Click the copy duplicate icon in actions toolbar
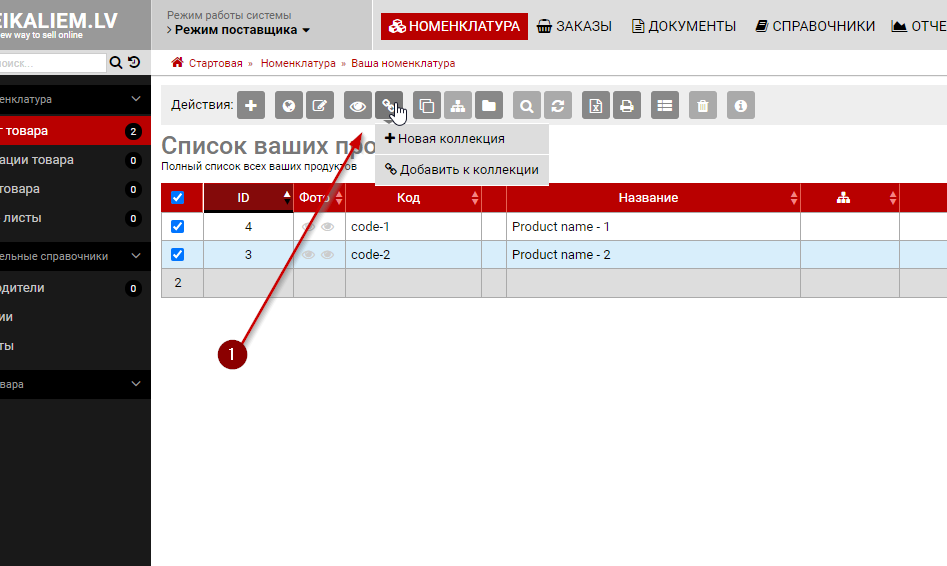Viewport: 947px width, 566px height. click(427, 105)
